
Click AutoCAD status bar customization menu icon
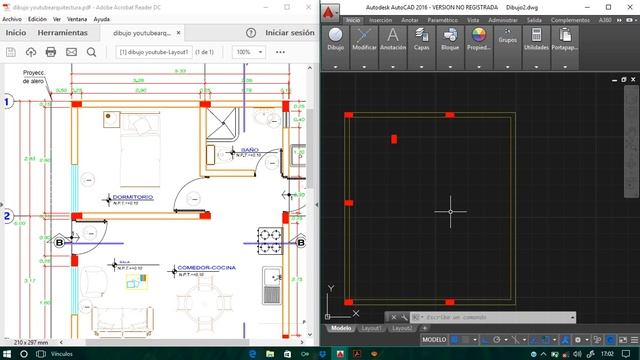pyautogui.click(x=634, y=340)
